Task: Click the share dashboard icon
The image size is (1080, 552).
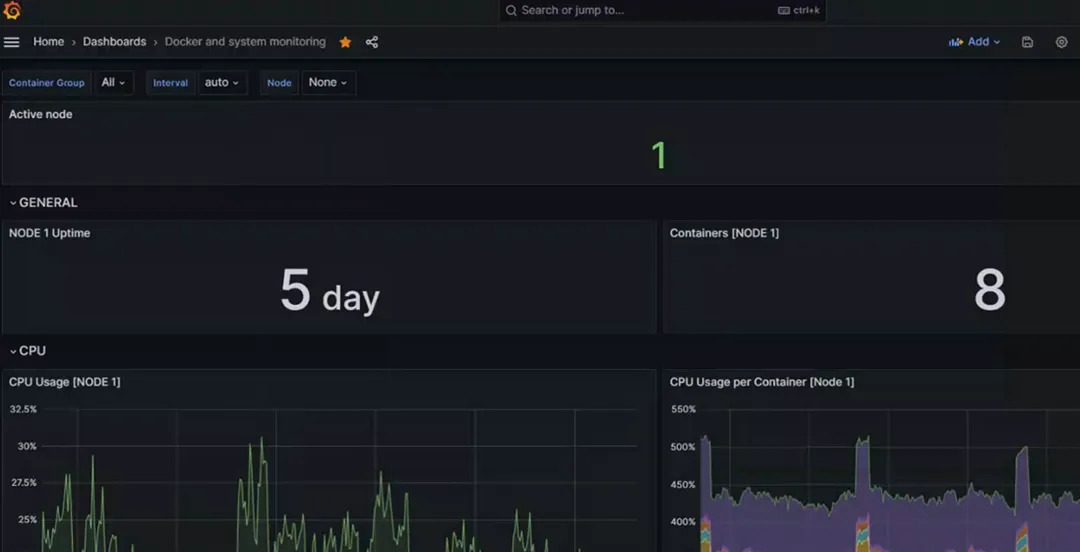Action: pyautogui.click(x=372, y=42)
